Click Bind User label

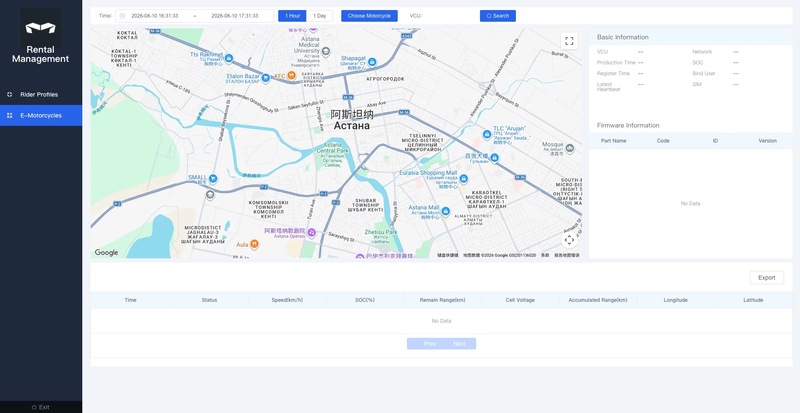[x=704, y=74]
